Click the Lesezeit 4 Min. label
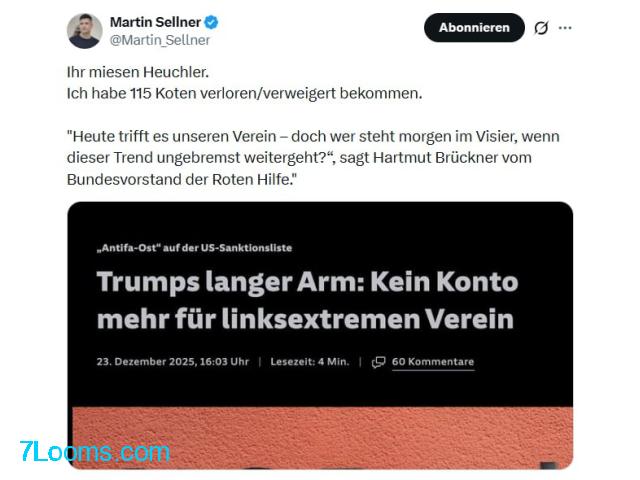Screen dimensions: 640x480 [310, 362]
